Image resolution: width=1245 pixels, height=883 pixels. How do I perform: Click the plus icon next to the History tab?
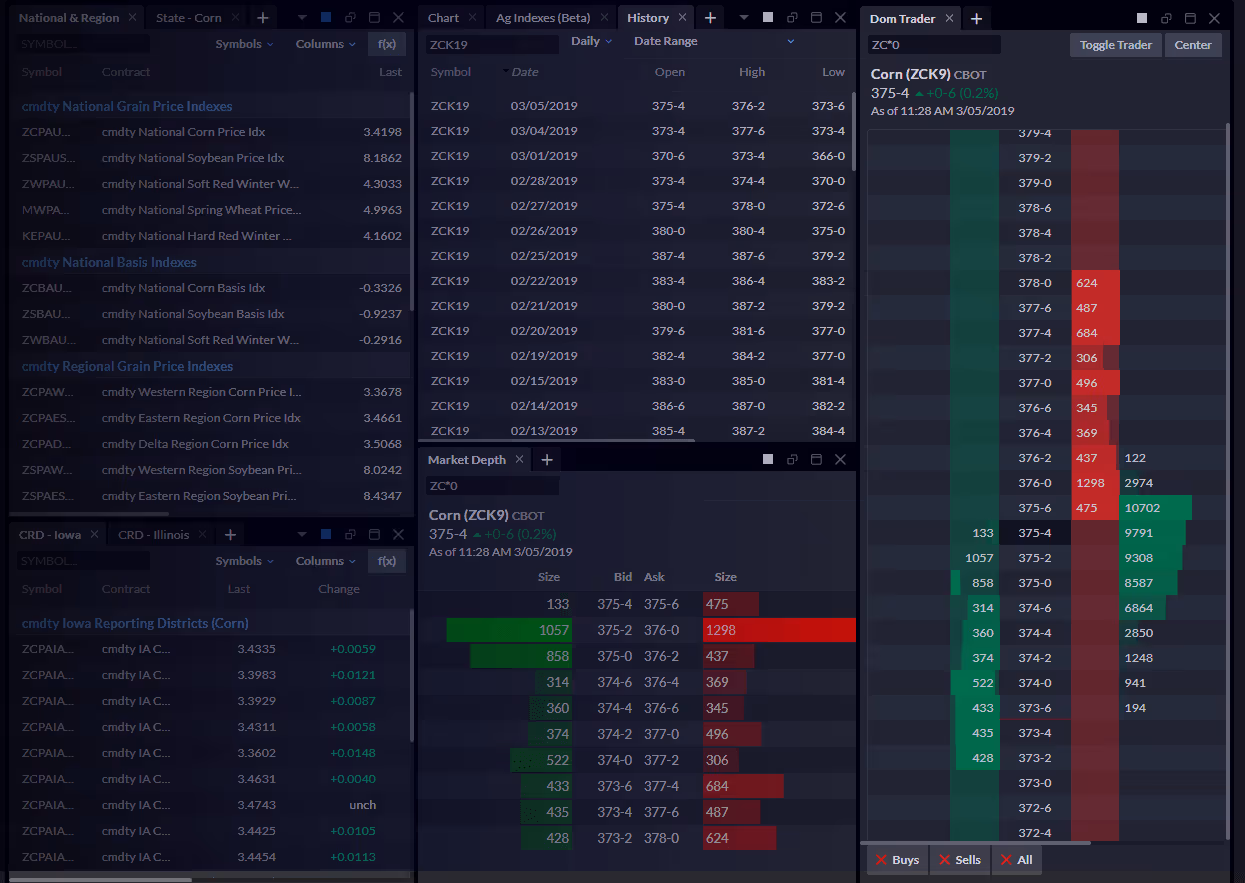708,17
